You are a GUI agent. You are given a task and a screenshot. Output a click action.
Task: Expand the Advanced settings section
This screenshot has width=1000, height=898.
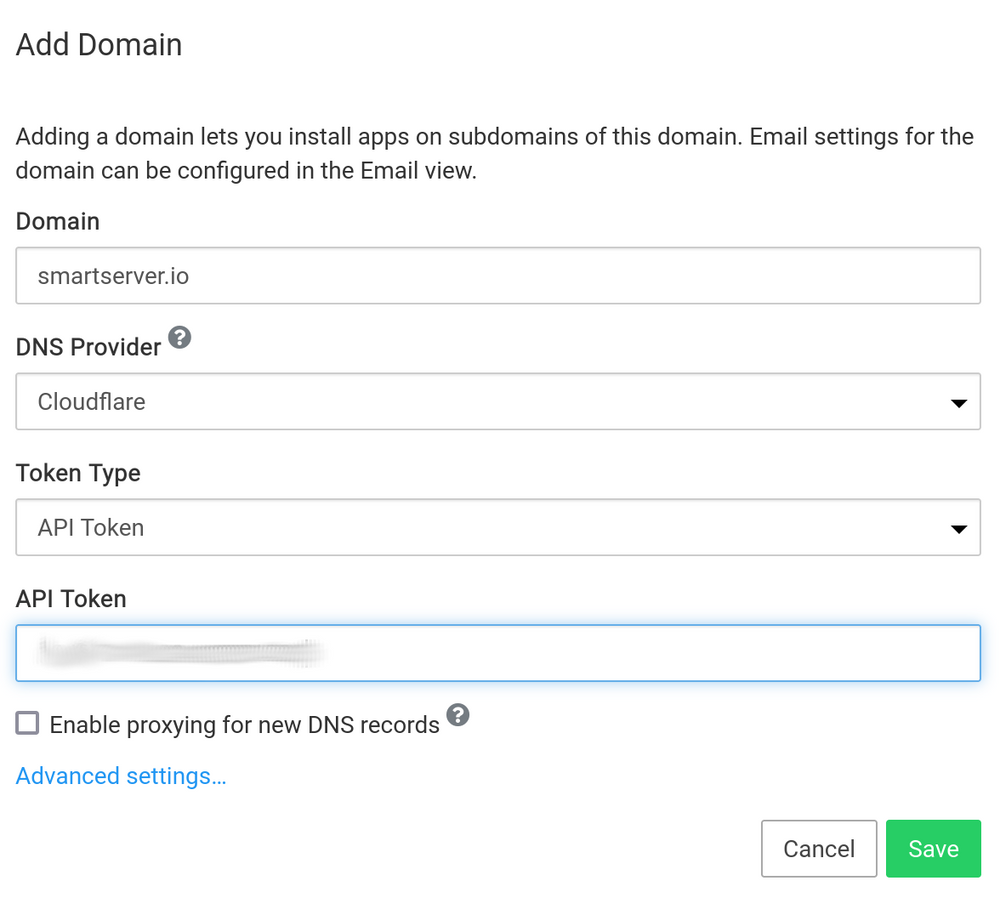coord(120,775)
